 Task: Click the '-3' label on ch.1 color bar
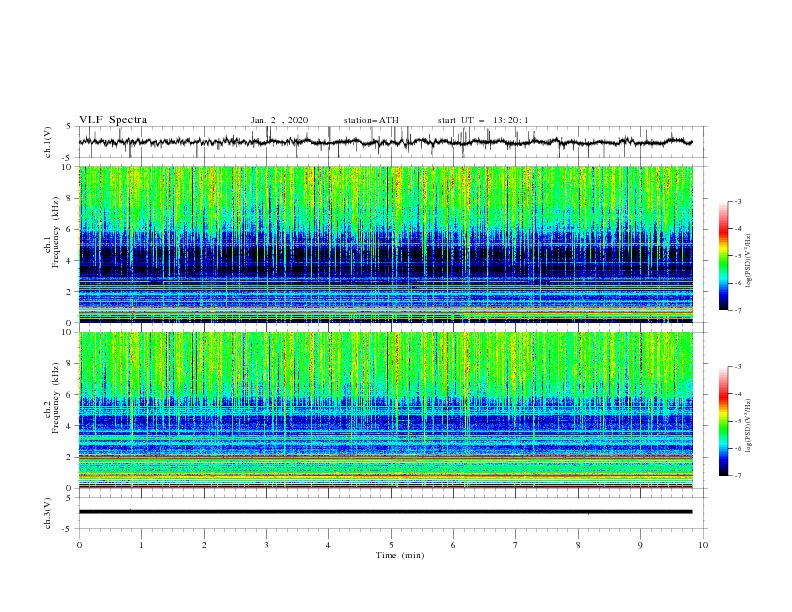[x=738, y=201]
